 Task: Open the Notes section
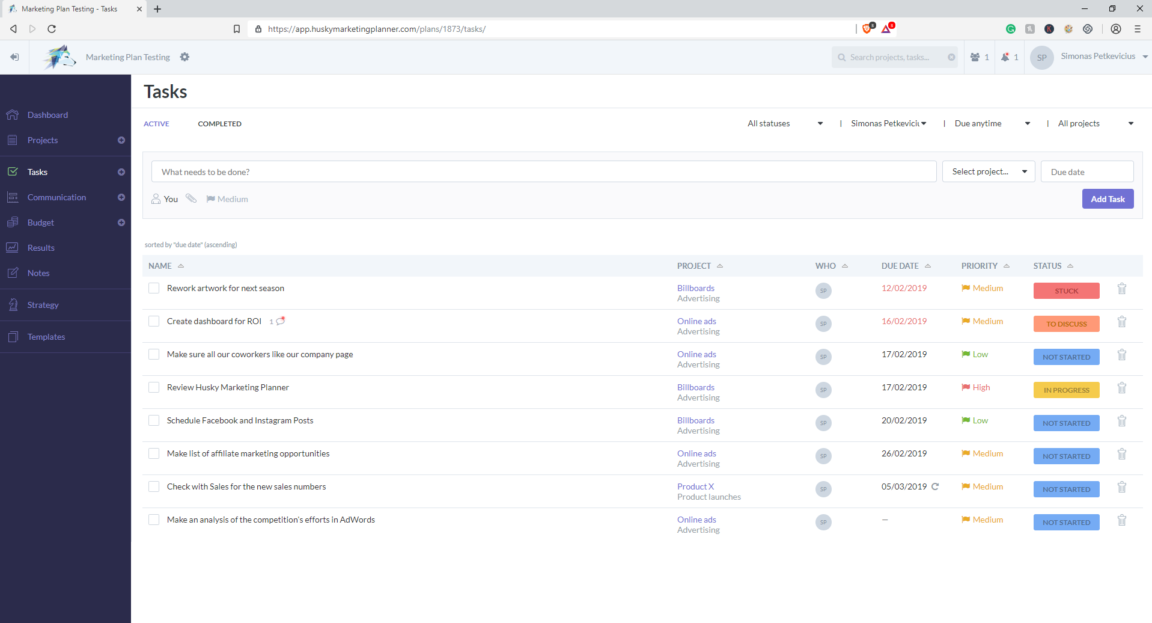38,272
